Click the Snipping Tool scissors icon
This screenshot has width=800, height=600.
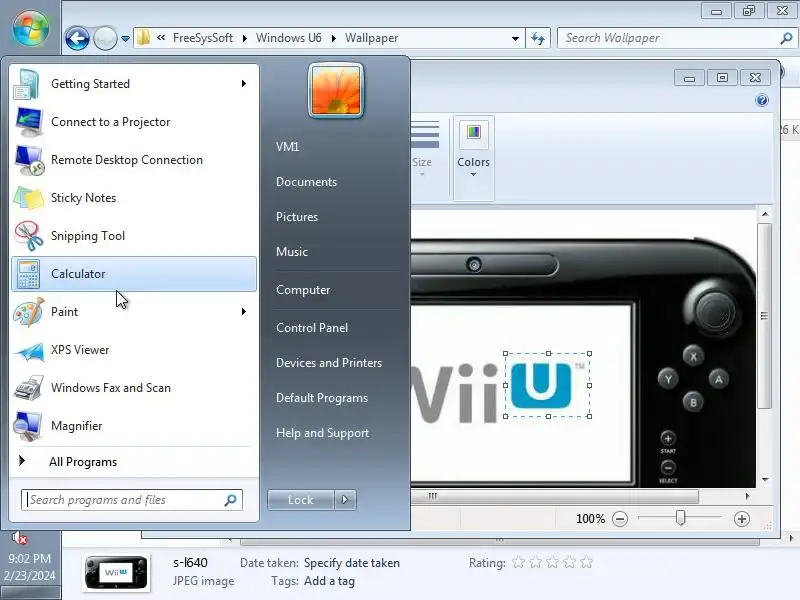click(29, 236)
